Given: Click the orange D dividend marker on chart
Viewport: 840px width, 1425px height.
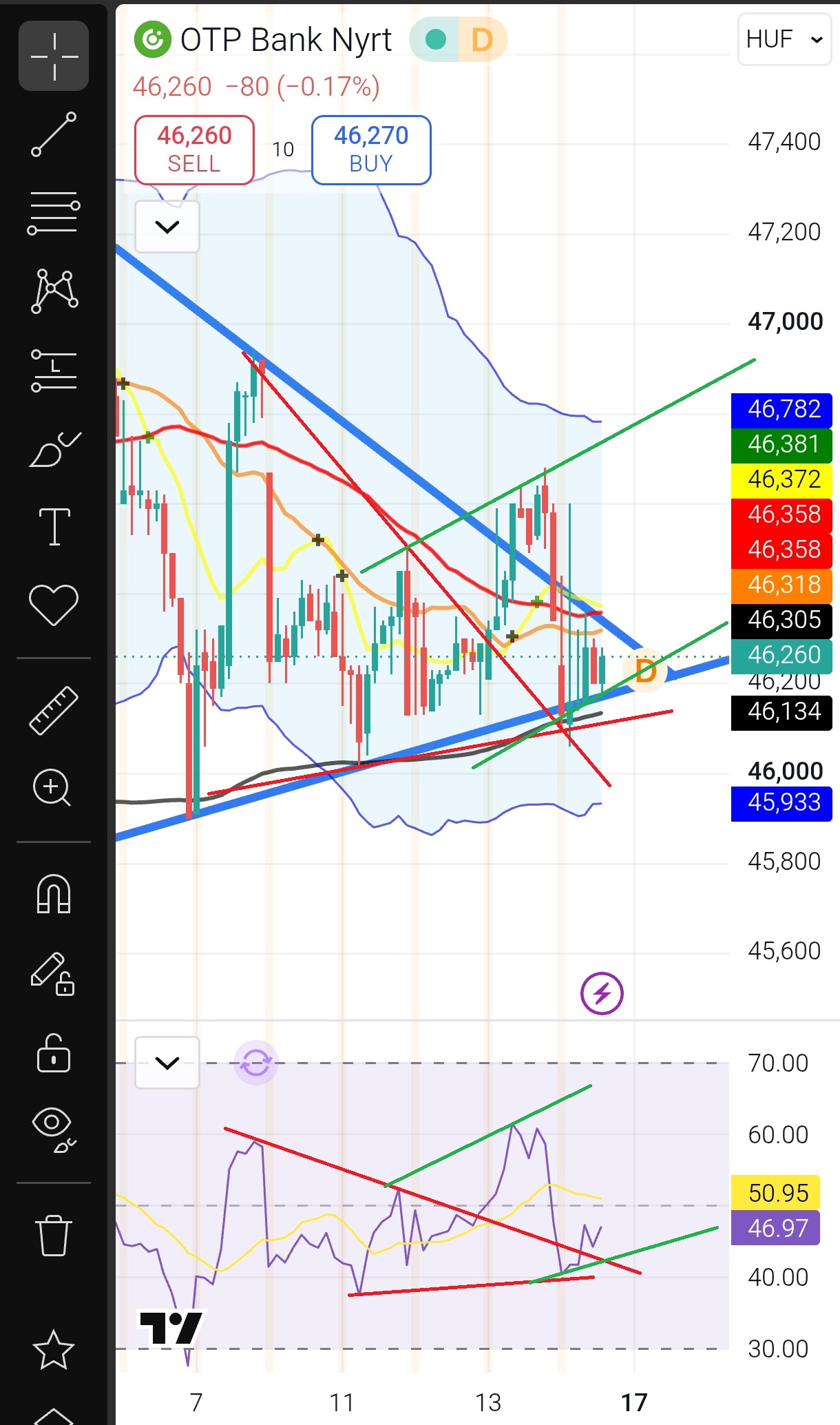Looking at the screenshot, I should pos(645,670).
